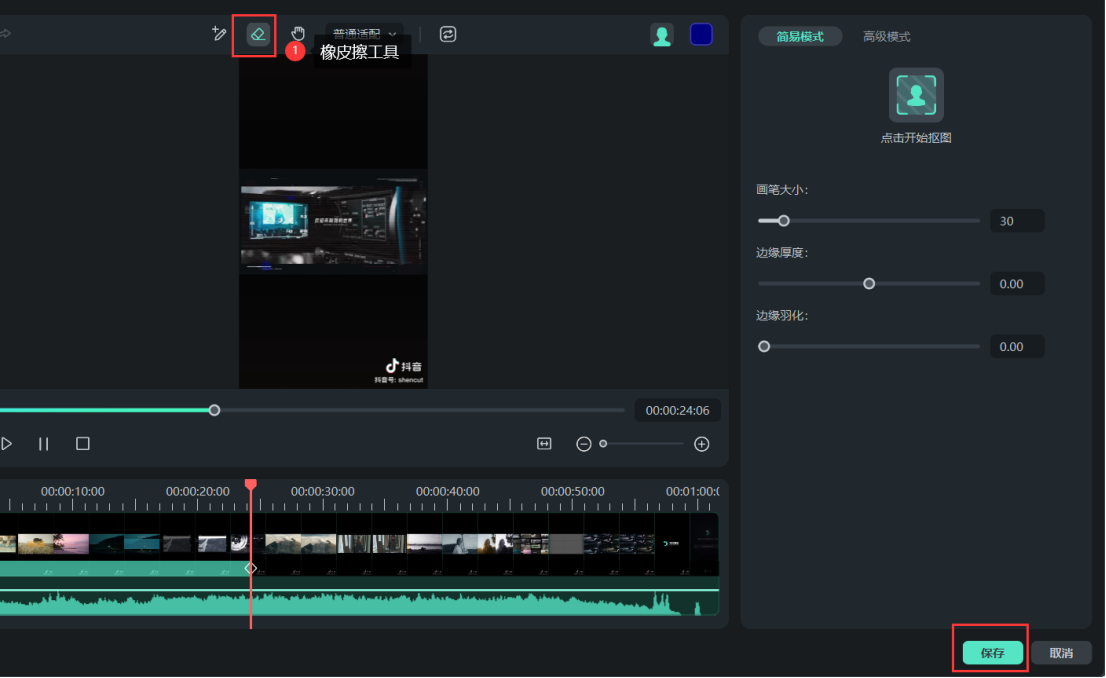
Task: Click the green portrait preview icon
Action: pos(662,35)
